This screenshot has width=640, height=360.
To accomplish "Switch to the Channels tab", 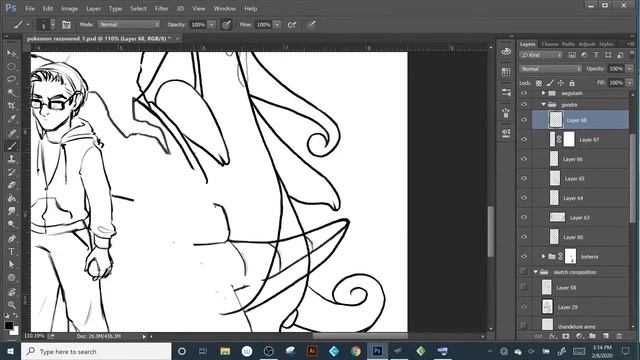I will coord(550,44).
